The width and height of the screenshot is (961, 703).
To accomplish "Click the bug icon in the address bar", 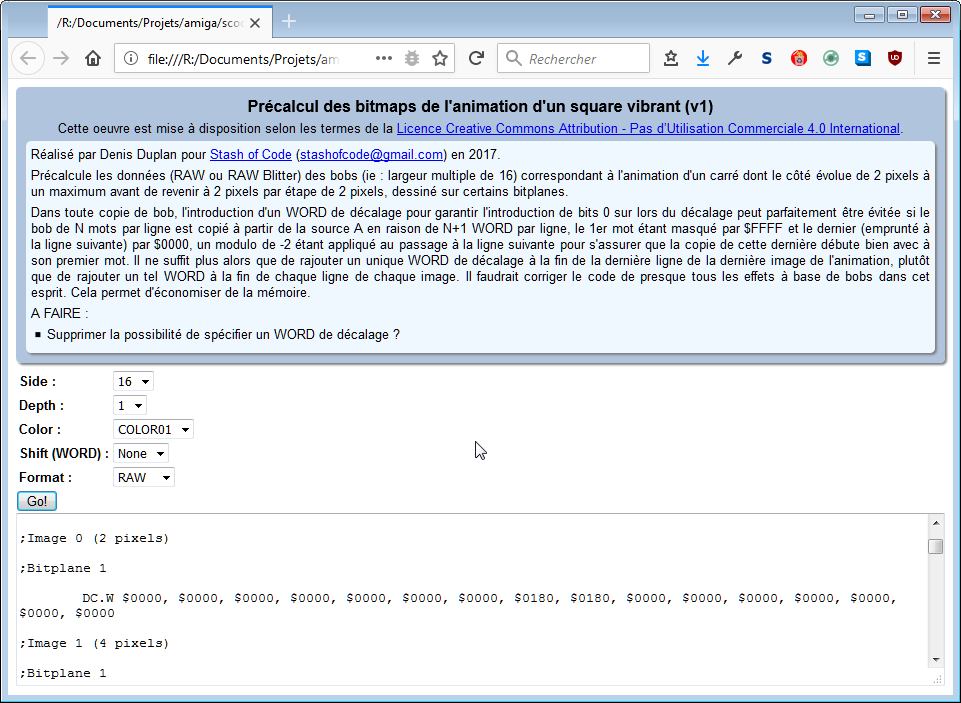I will (412, 58).
